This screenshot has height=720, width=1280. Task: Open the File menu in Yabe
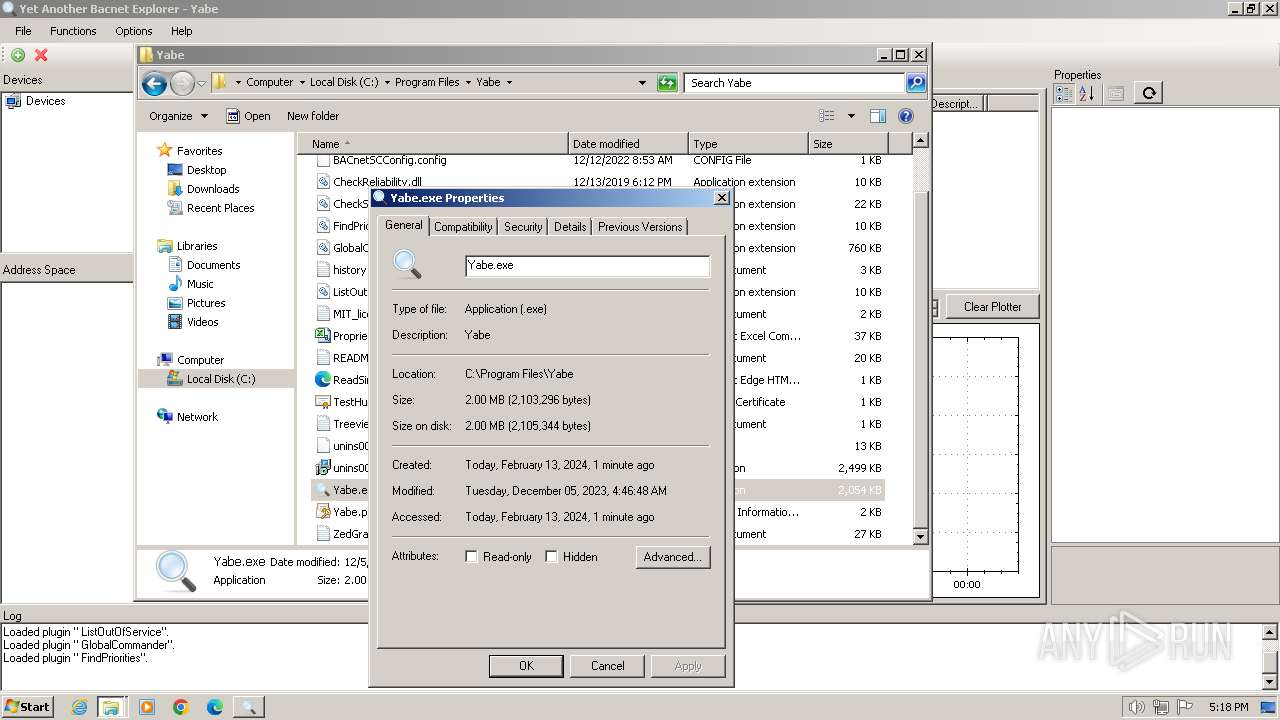tap(23, 31)
